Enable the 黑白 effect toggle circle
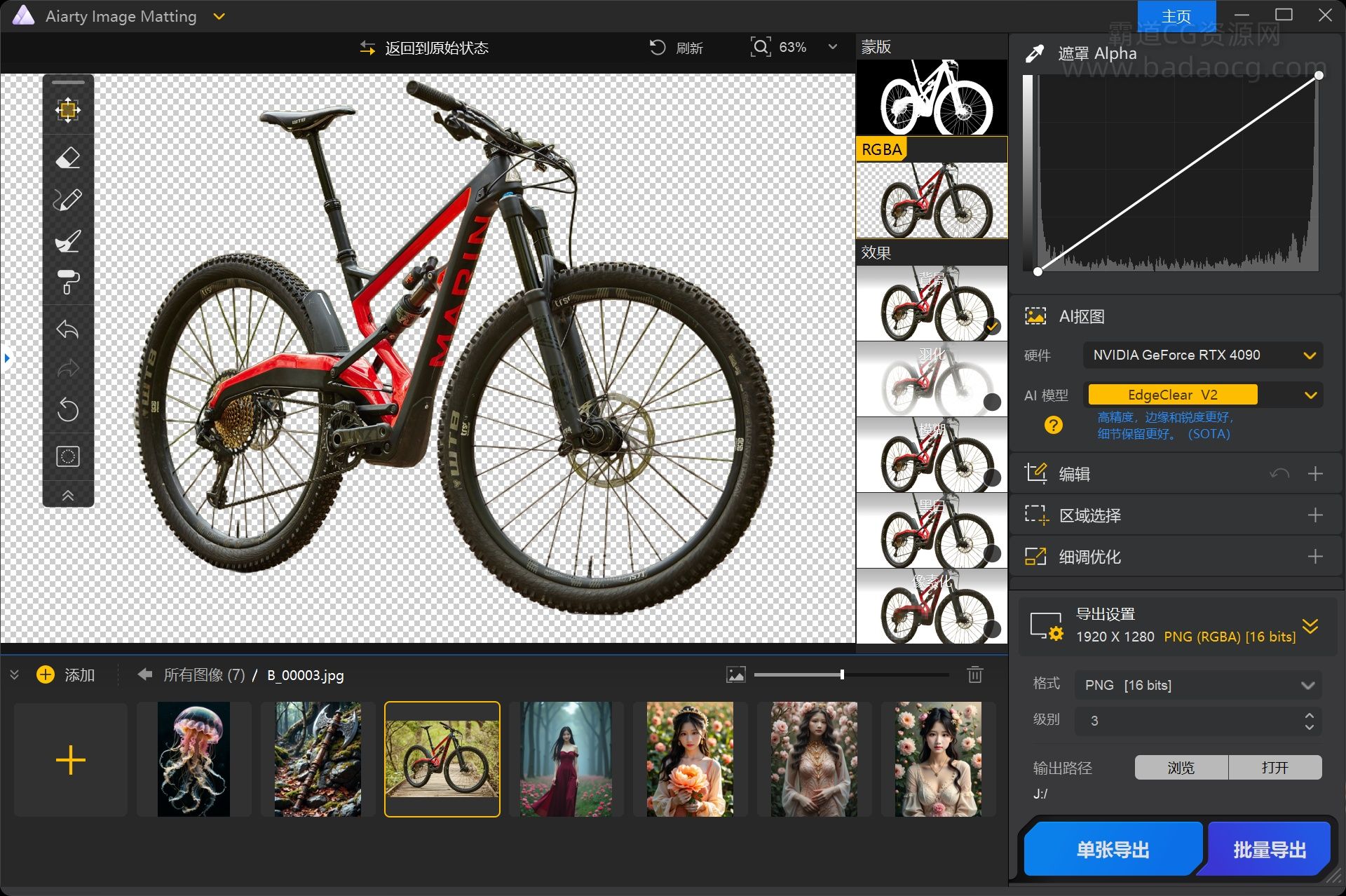 tap(992, 553)
